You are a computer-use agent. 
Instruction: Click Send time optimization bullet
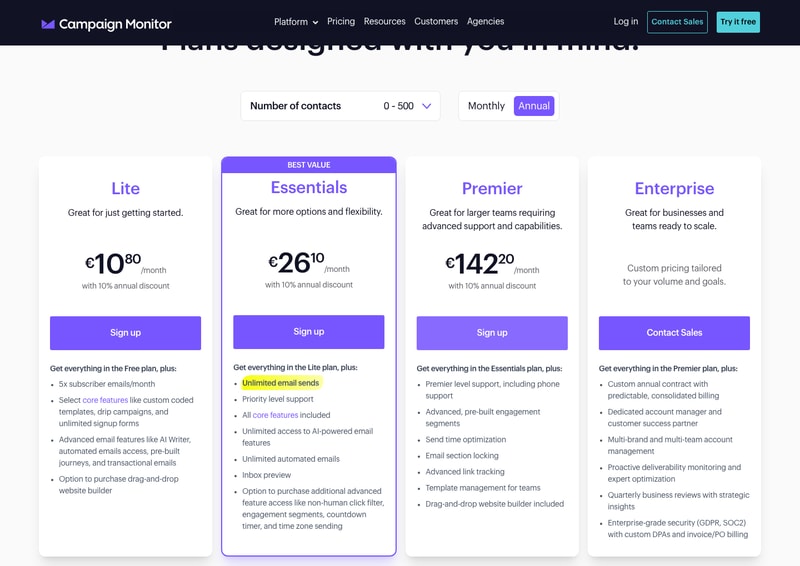pos(465,439)
